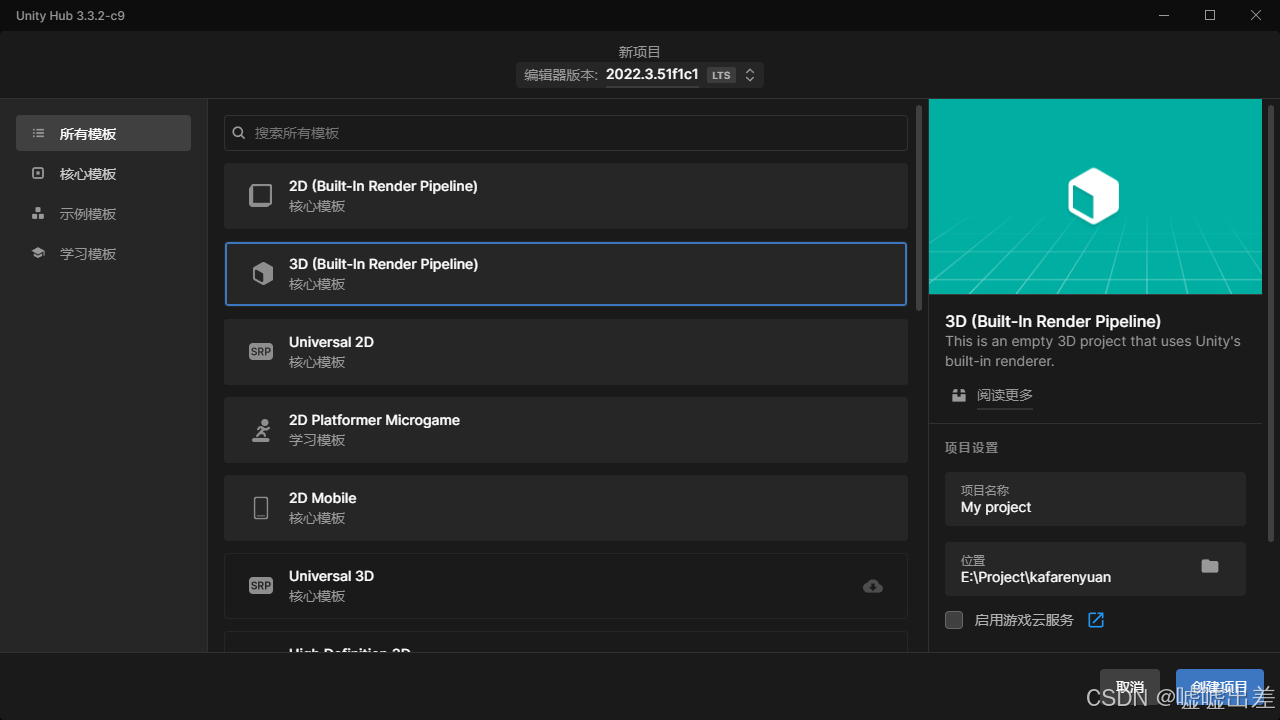Click the sample templates icon next to 示例模板
Screen dimensions: 1280x720
[38, 213]
